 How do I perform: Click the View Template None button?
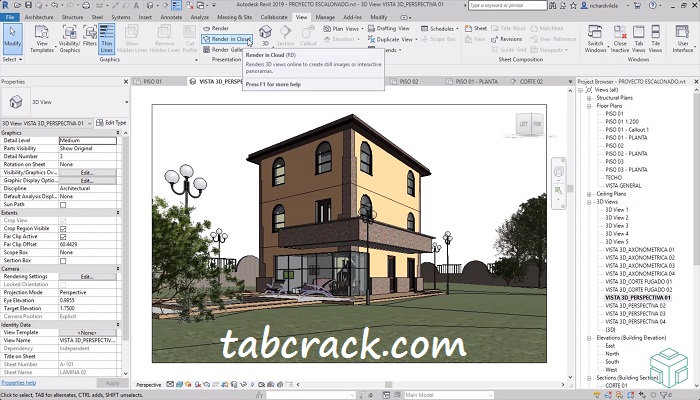coord(87,333)
